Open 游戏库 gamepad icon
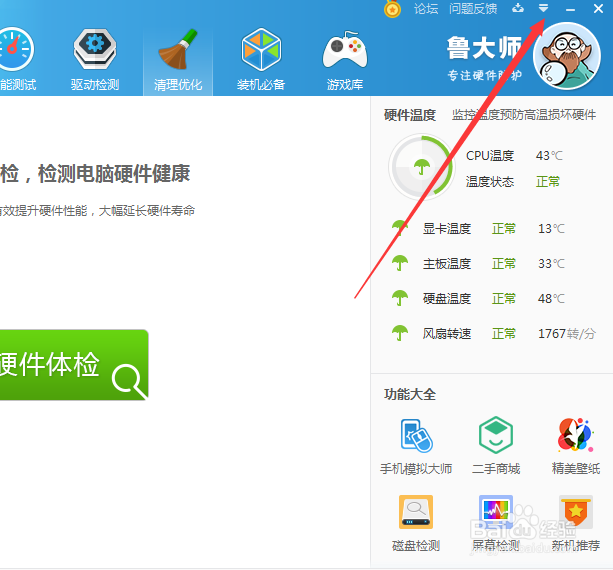The image size is (613, 570). click(x=345, y=50)
